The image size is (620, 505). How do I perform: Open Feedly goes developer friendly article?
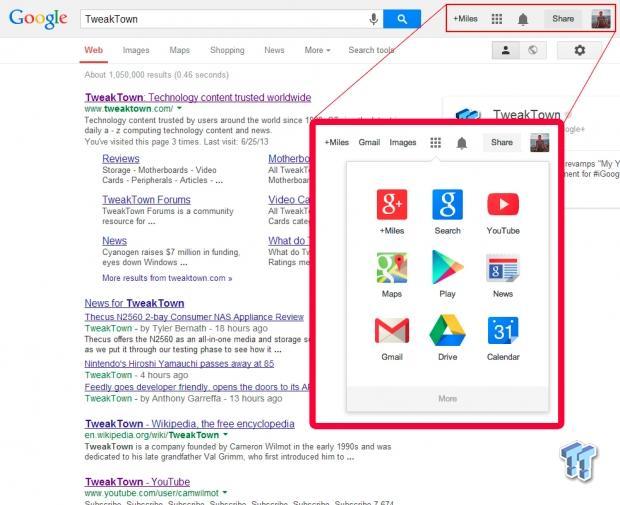197,387
